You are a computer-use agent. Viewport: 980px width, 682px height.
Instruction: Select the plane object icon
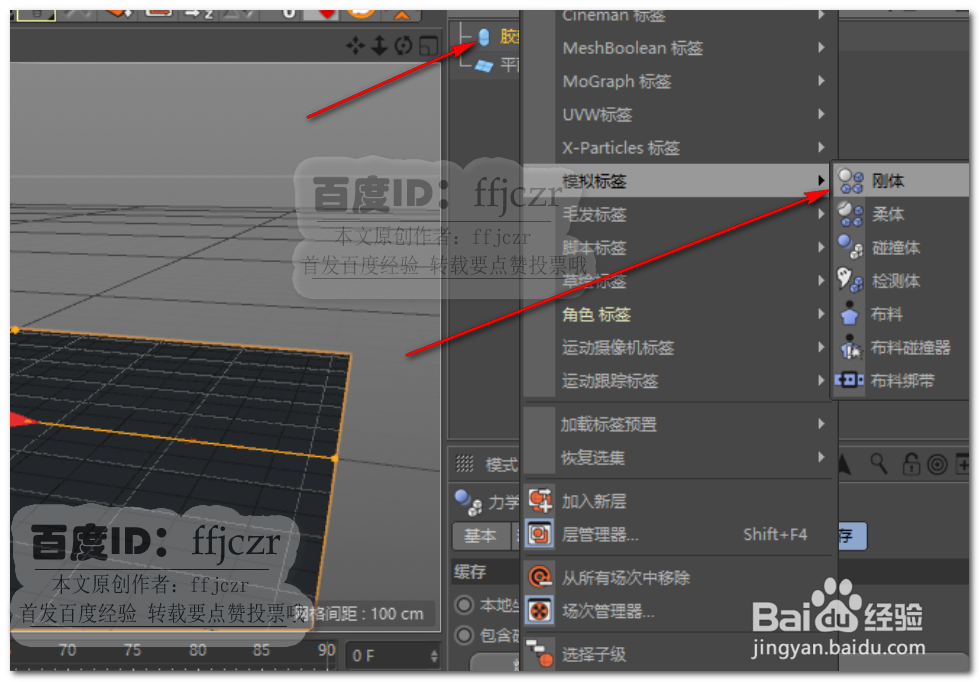pyautogui.click(x=484, y=65)
